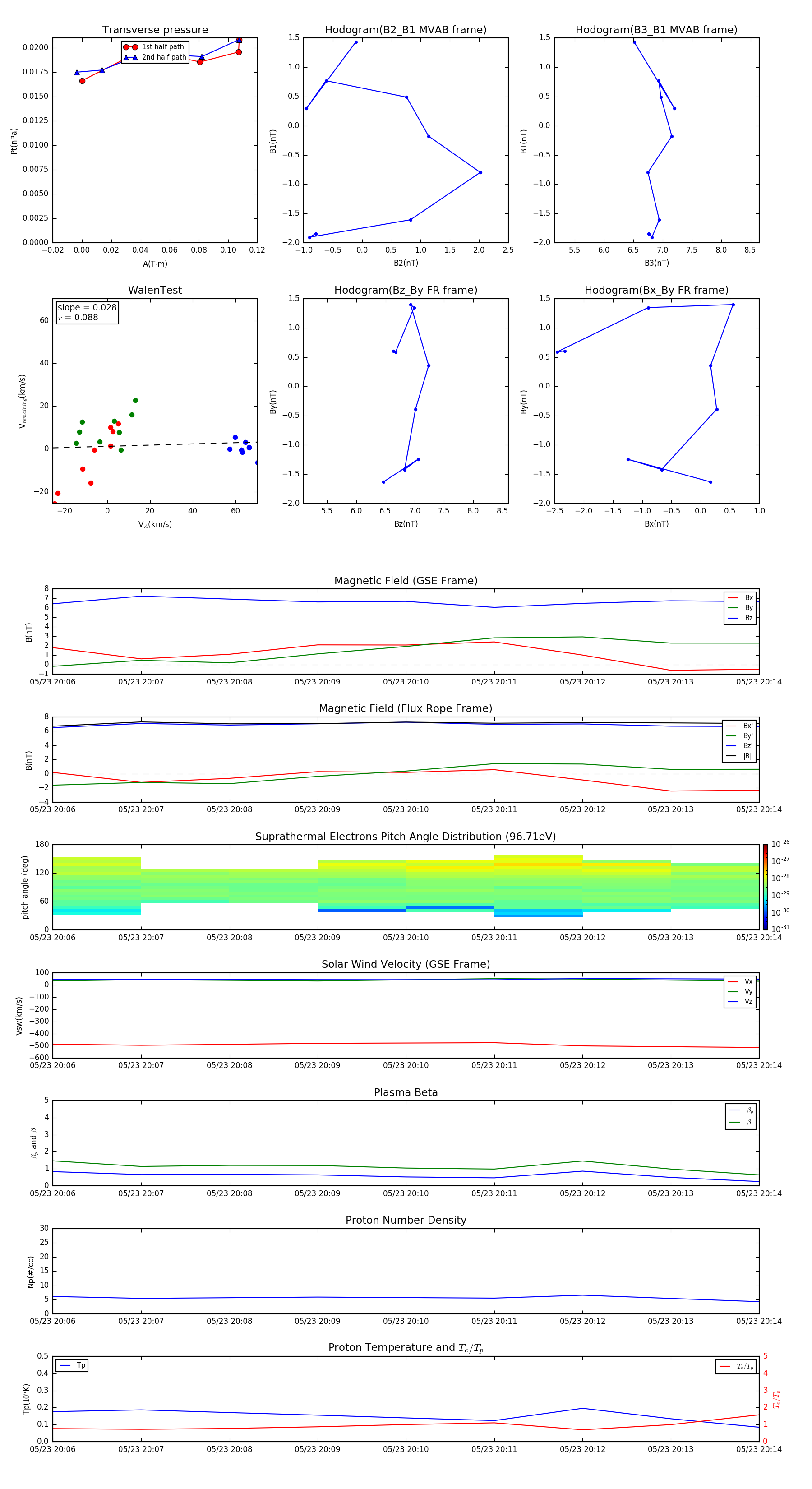This screenshot has height=1489, width=812.
Task: Click the 'Vz' legend entry
Action: click(x=740, y=1002)
